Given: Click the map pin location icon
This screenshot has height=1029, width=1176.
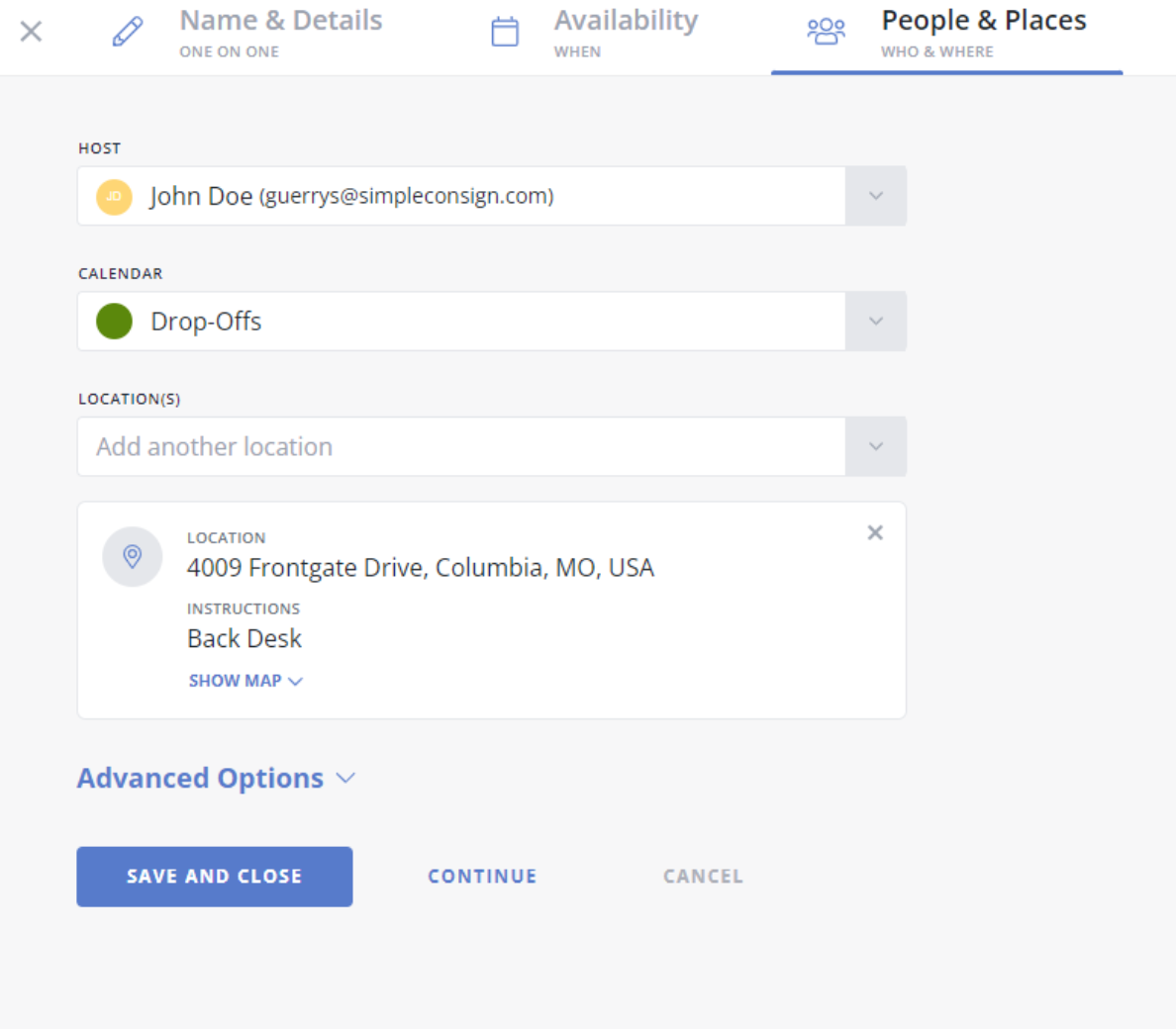Looking at the screenshot, I should point(132,557).
